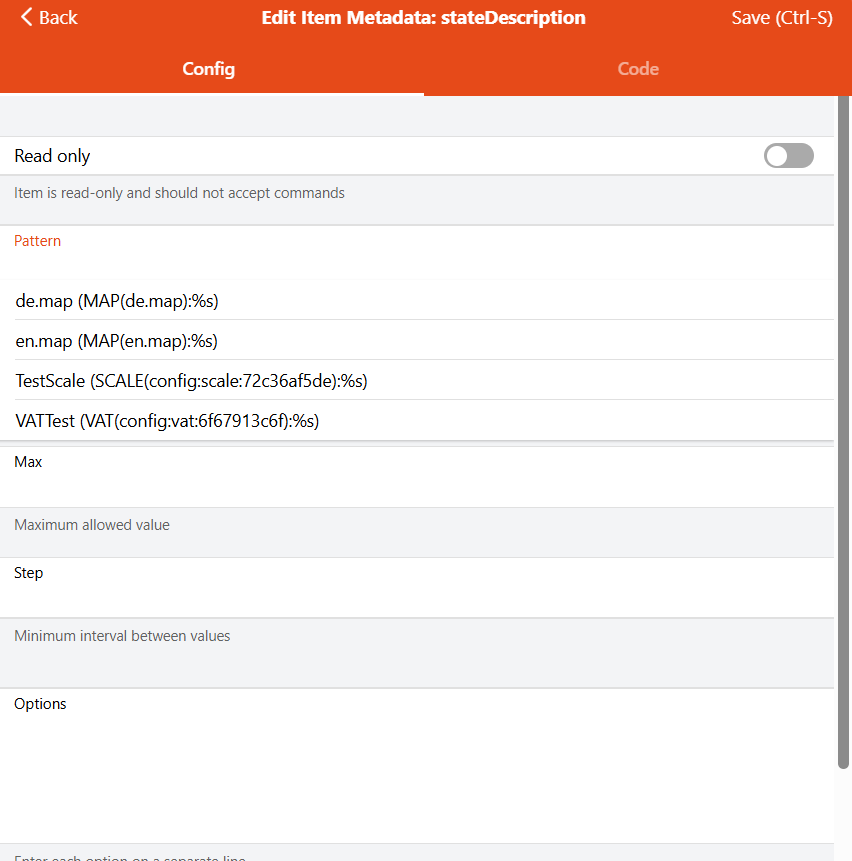Click the Edit Item Metadata title

(423, 18)
